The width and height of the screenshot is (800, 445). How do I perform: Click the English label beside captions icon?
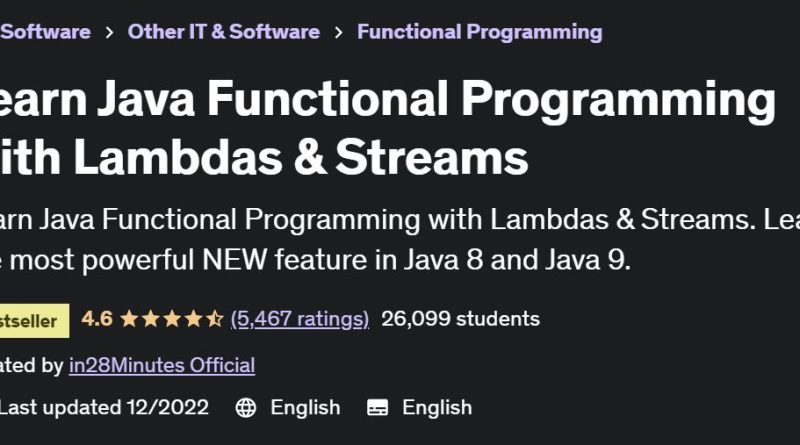(x=437, y=408)
